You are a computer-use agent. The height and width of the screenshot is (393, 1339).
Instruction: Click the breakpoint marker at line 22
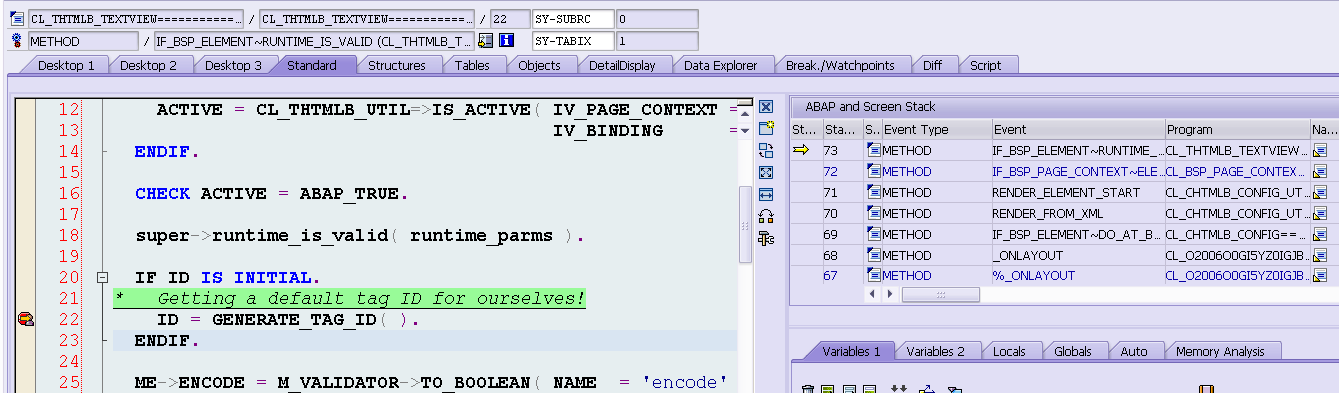[25, 320]
